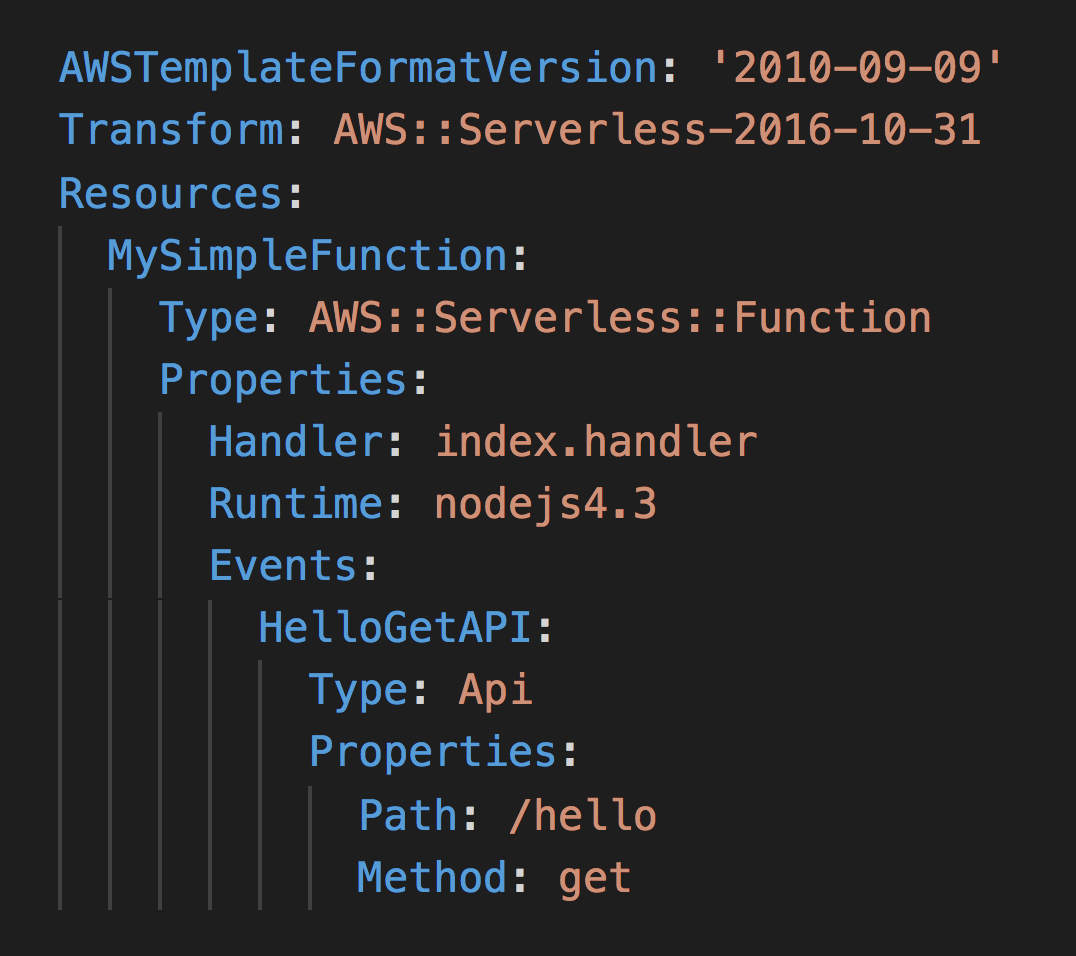This screenshot has width=1076, height=956.
Task: Click the AWS::Serverless-2016-10-31 value
Action: click(657, 130)
